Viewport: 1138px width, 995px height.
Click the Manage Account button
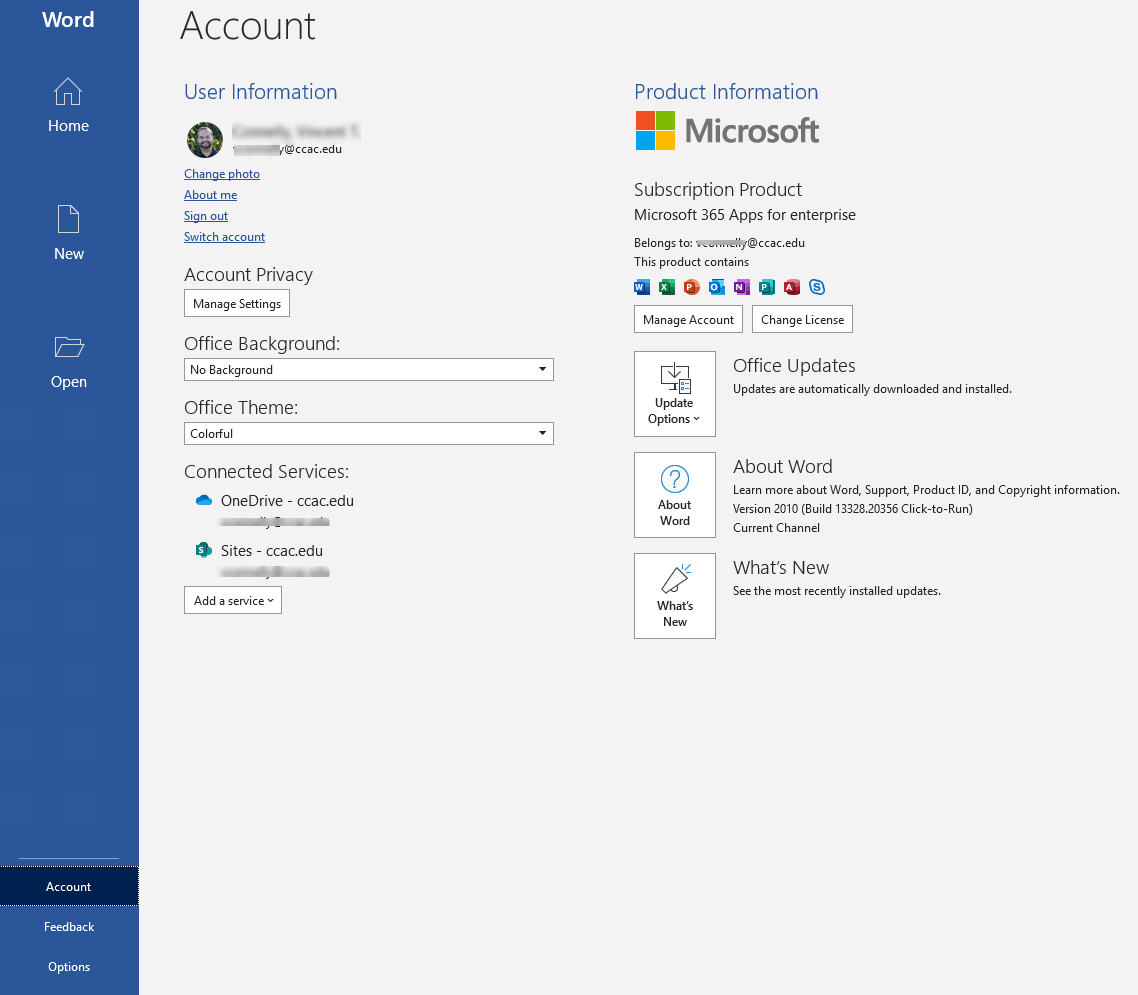pyautogui.click(x=688, y=319)
